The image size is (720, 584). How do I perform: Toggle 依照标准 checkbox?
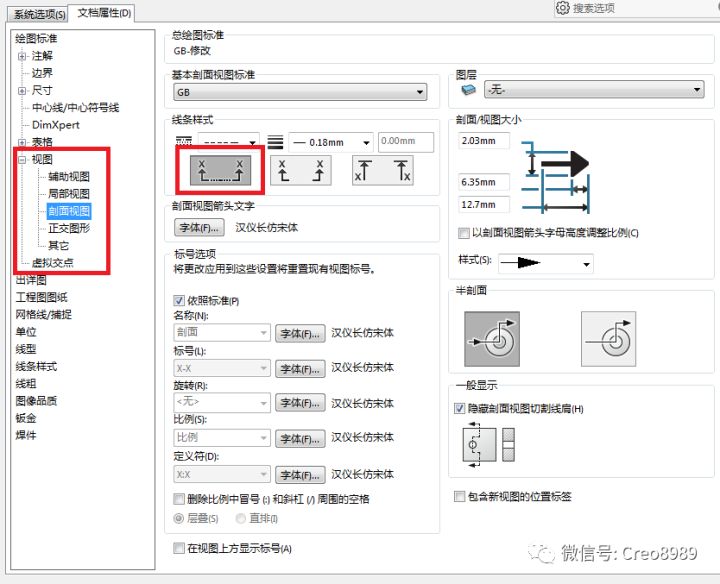coord(179,301)
